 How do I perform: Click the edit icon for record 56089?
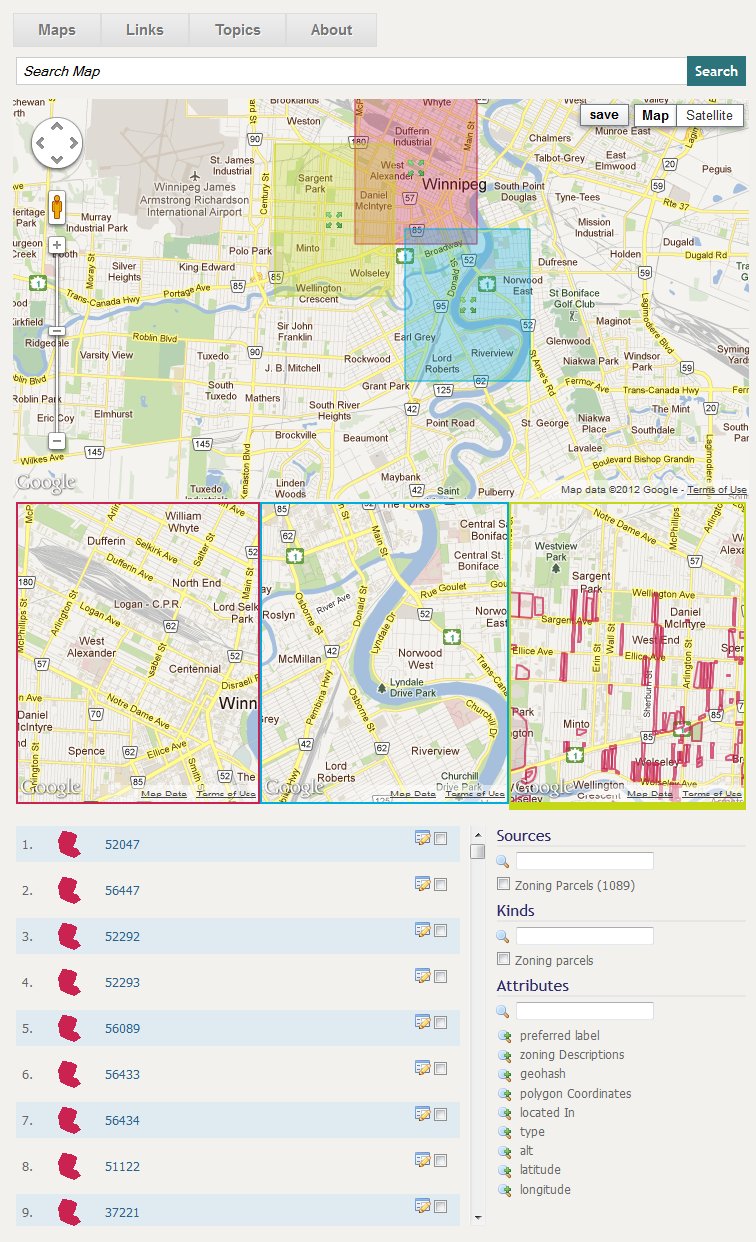pos(423,1022)
